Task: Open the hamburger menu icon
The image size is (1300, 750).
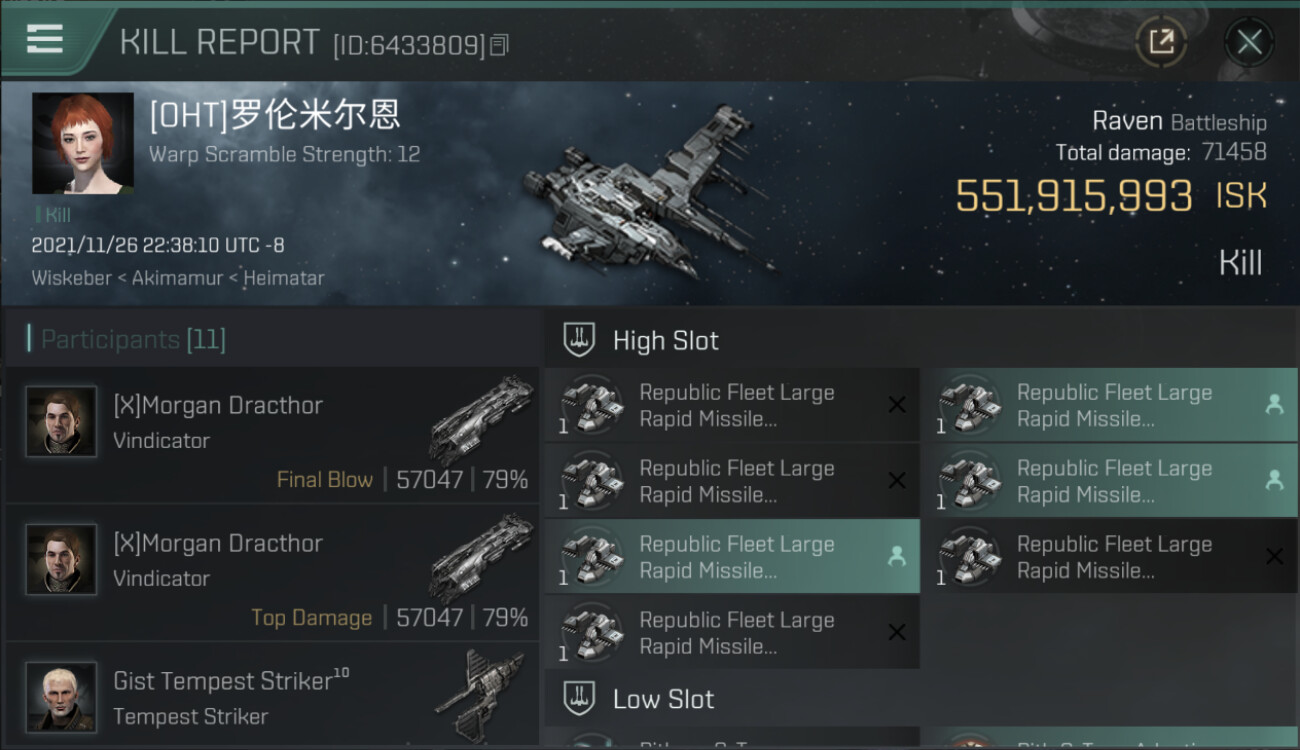Action: [x=45, y=39]
